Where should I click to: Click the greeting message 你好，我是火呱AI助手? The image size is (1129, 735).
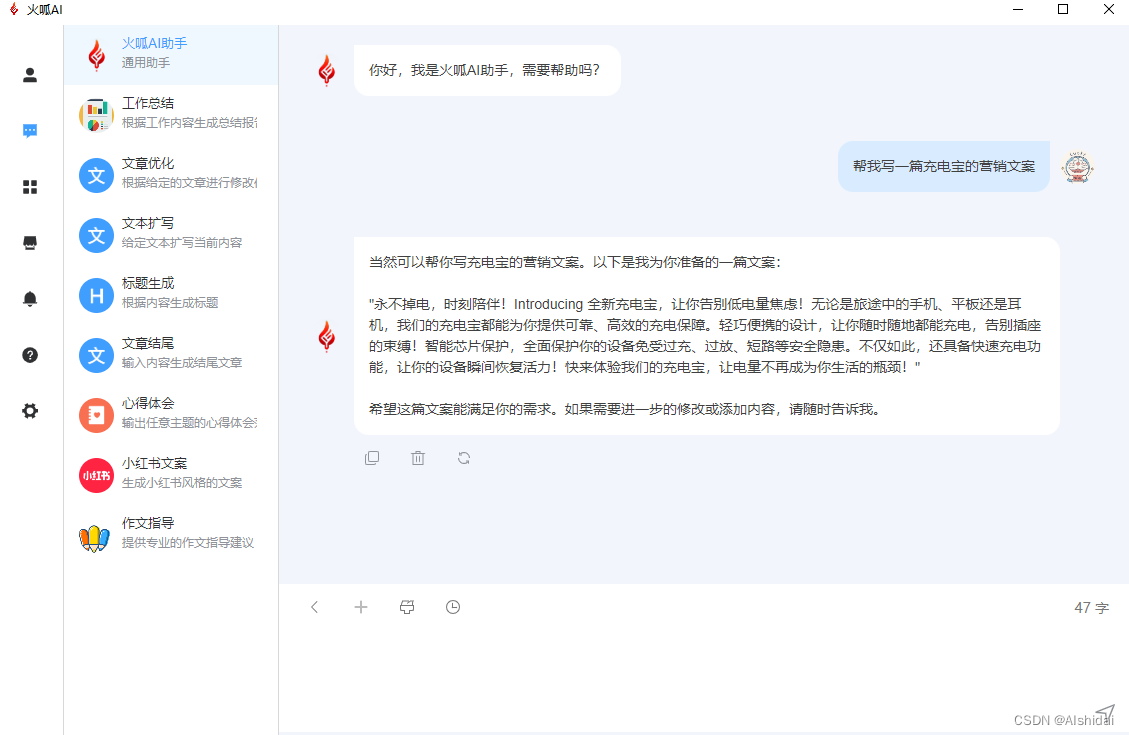487,71
